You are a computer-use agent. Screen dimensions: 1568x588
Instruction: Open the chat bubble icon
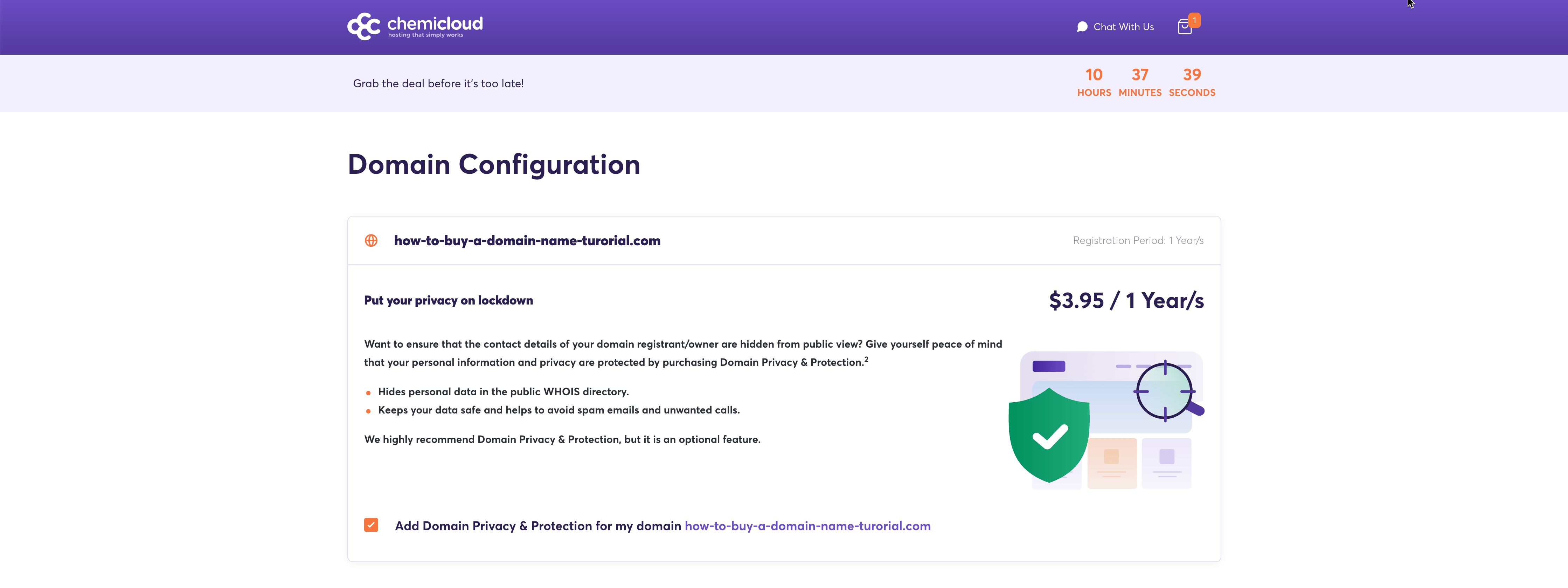[1082, 26]
